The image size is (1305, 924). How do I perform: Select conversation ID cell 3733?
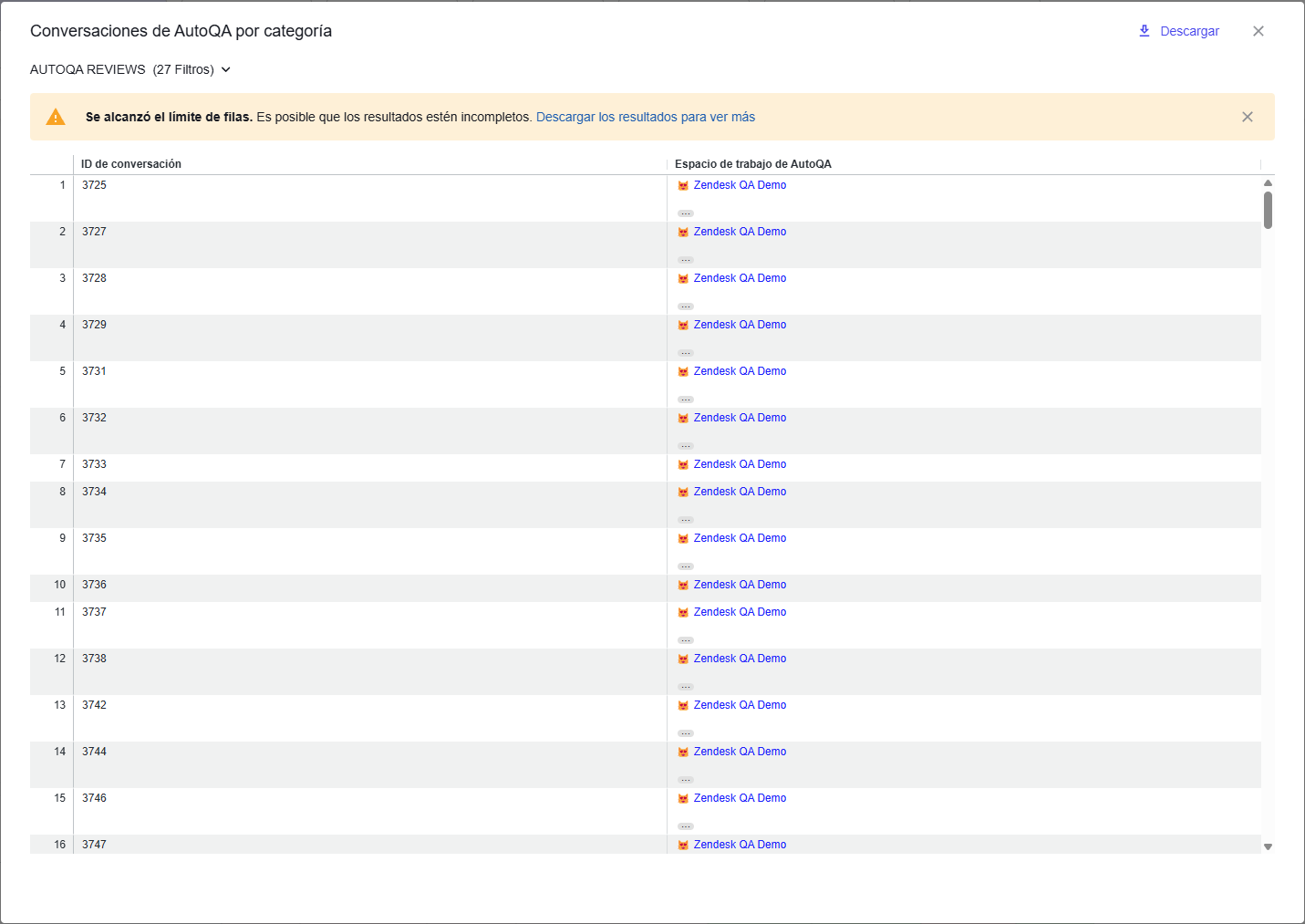pos(370,468)
